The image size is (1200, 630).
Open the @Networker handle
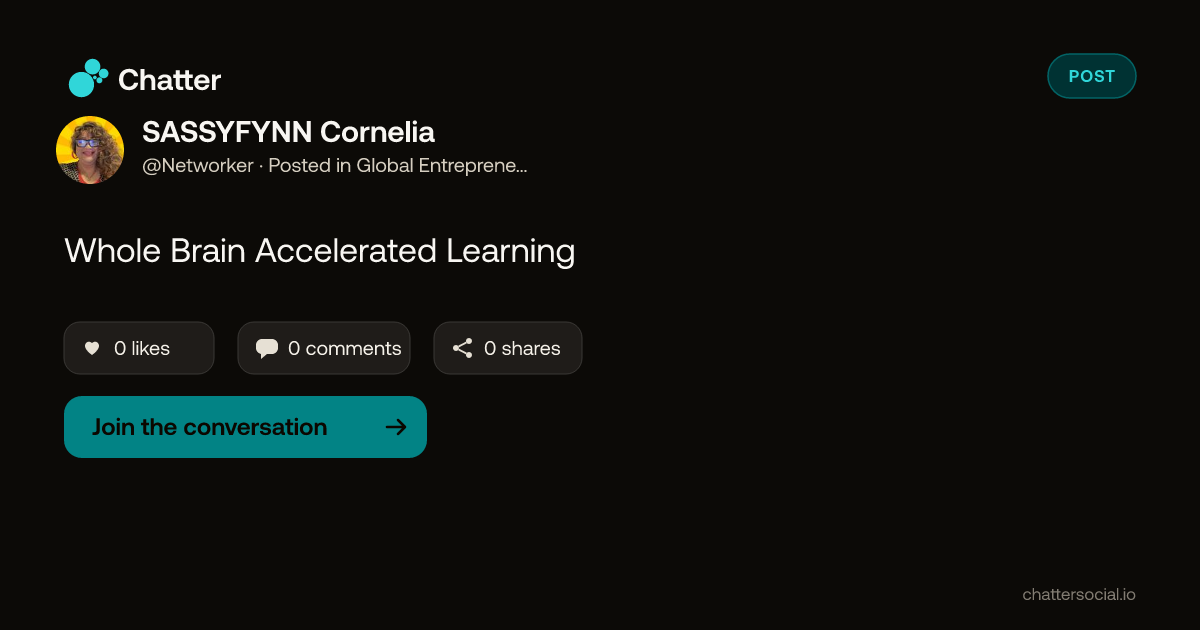click(x=198, y=166)
